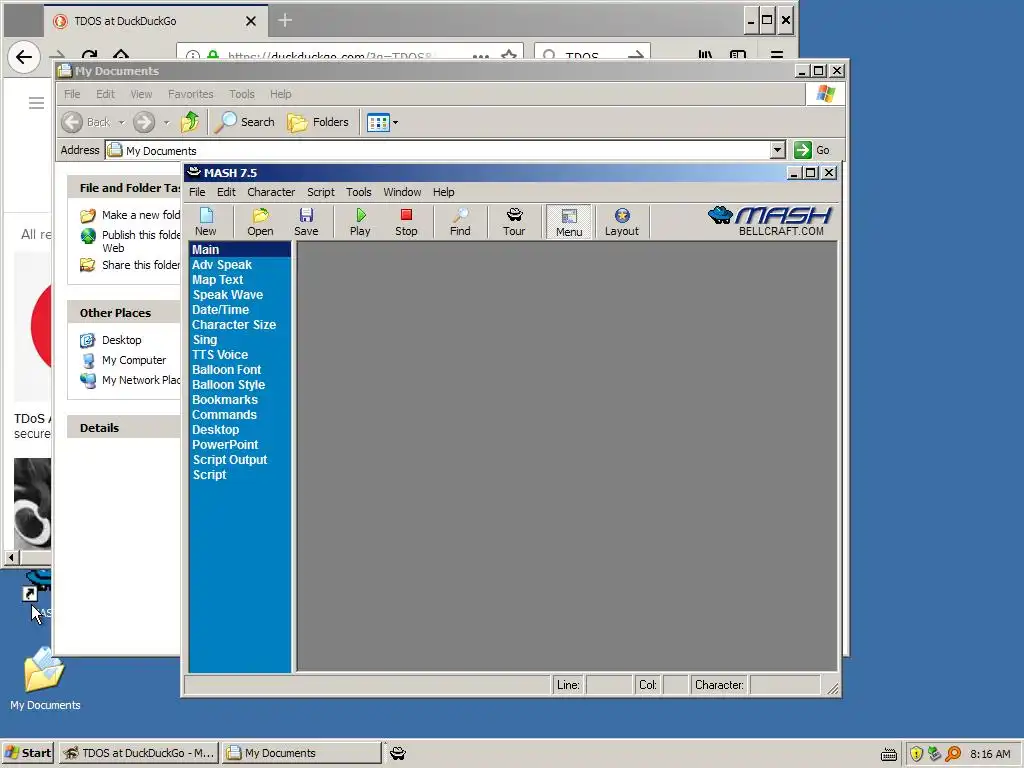Open View menu in My Documents
1024x768 pixels.
coord(141,94)
